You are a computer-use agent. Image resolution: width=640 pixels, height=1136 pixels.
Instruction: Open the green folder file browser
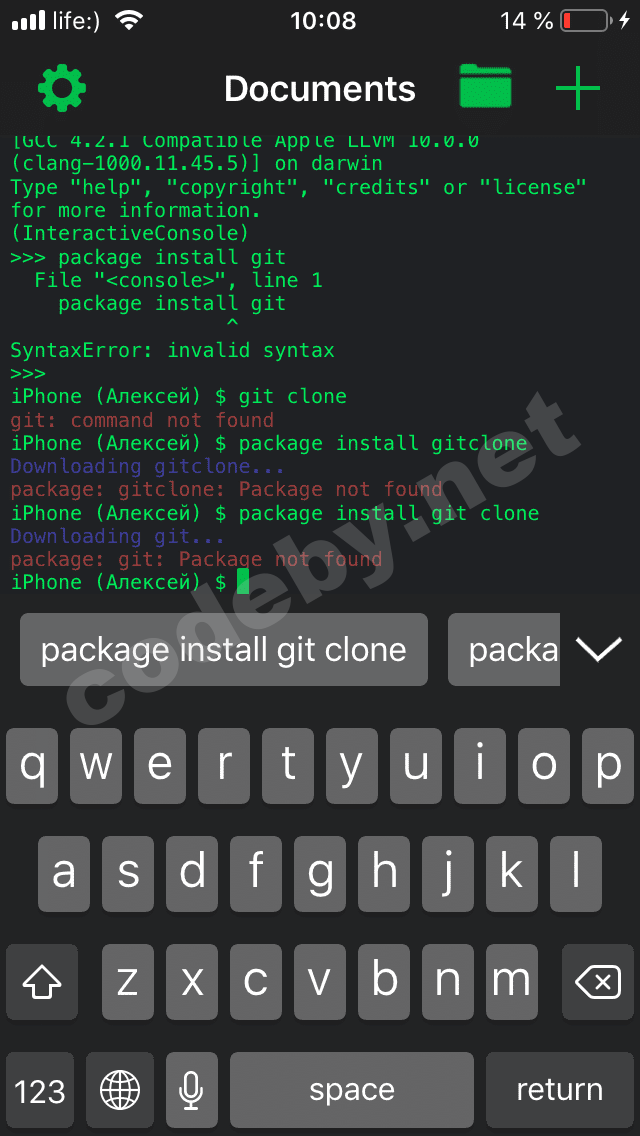pos(486,87)
